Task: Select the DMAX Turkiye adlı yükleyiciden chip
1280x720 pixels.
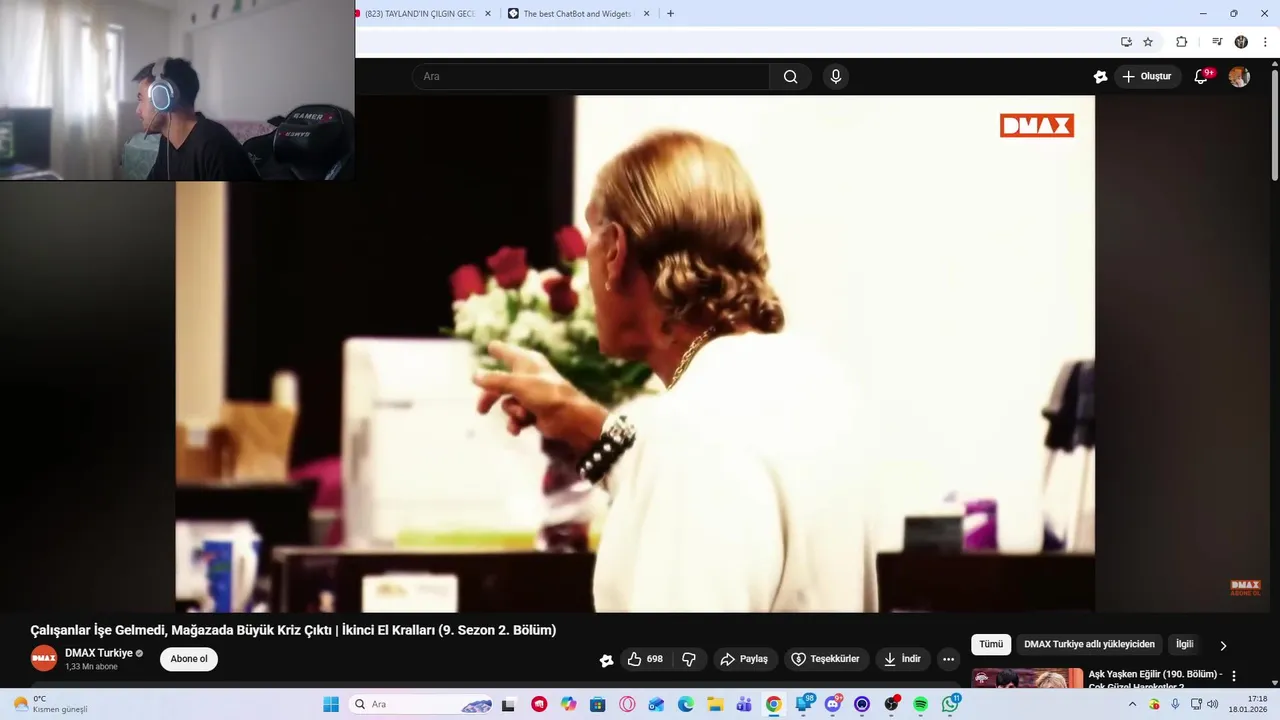Action: tap(1089, 645)
